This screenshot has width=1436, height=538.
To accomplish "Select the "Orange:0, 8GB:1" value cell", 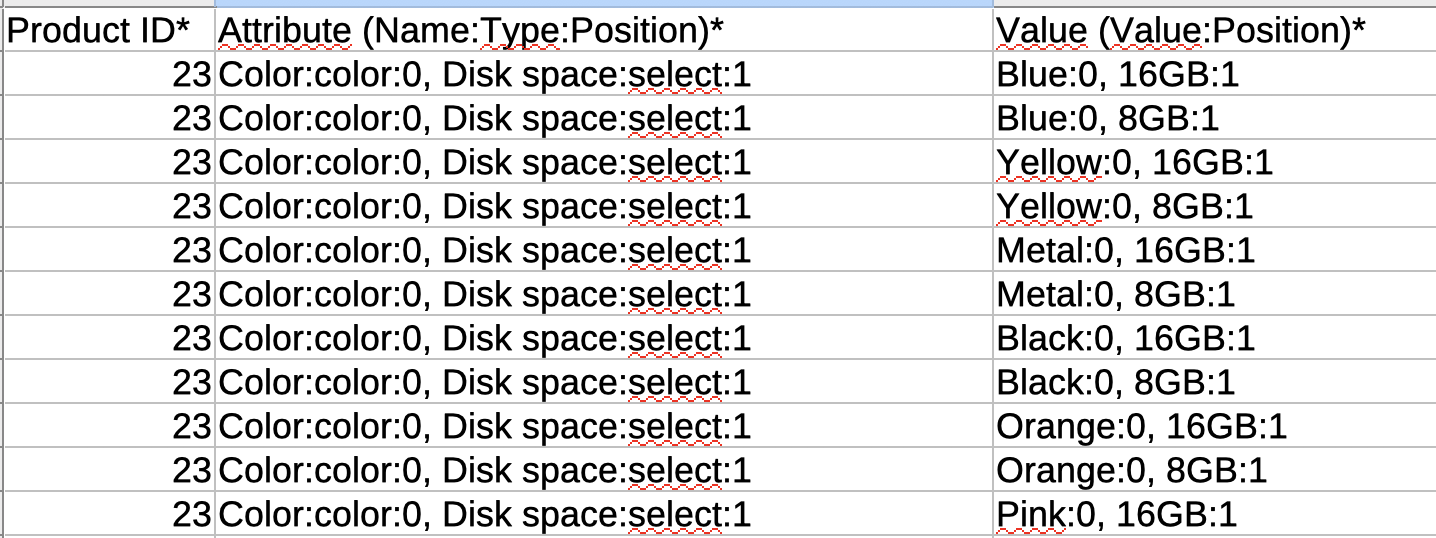I will [1131, 471].
